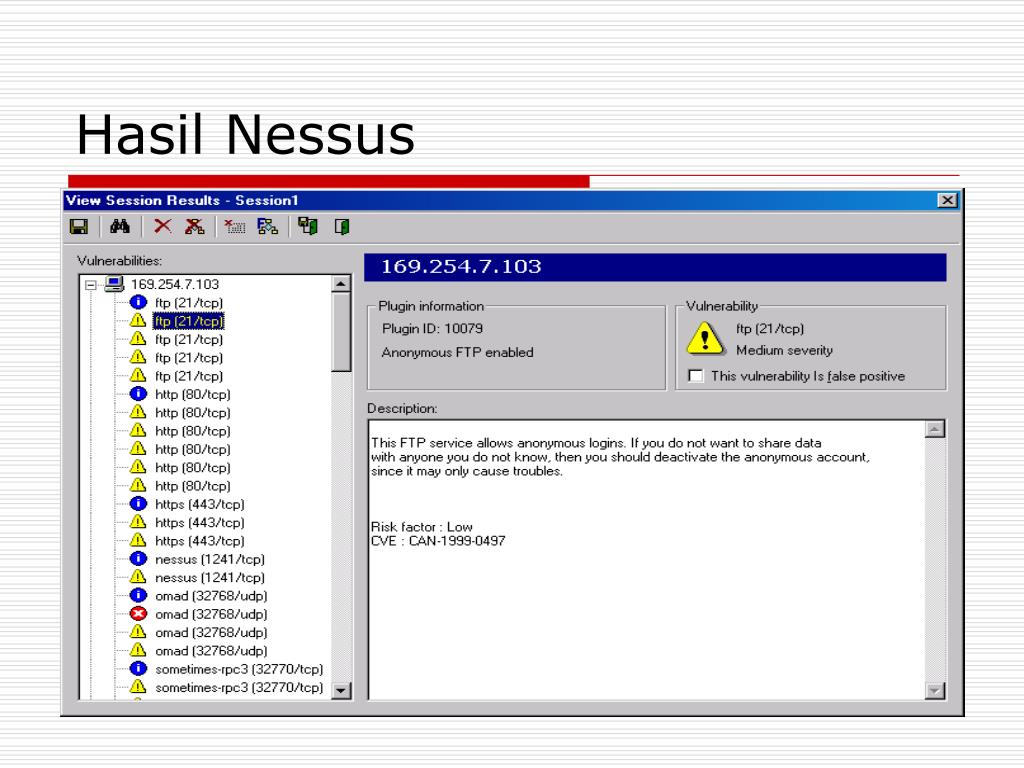Click the Vulnerabilities list scrollbar thumb
Viewport: 1024px width, 768px height.
(x=341, y=332)
